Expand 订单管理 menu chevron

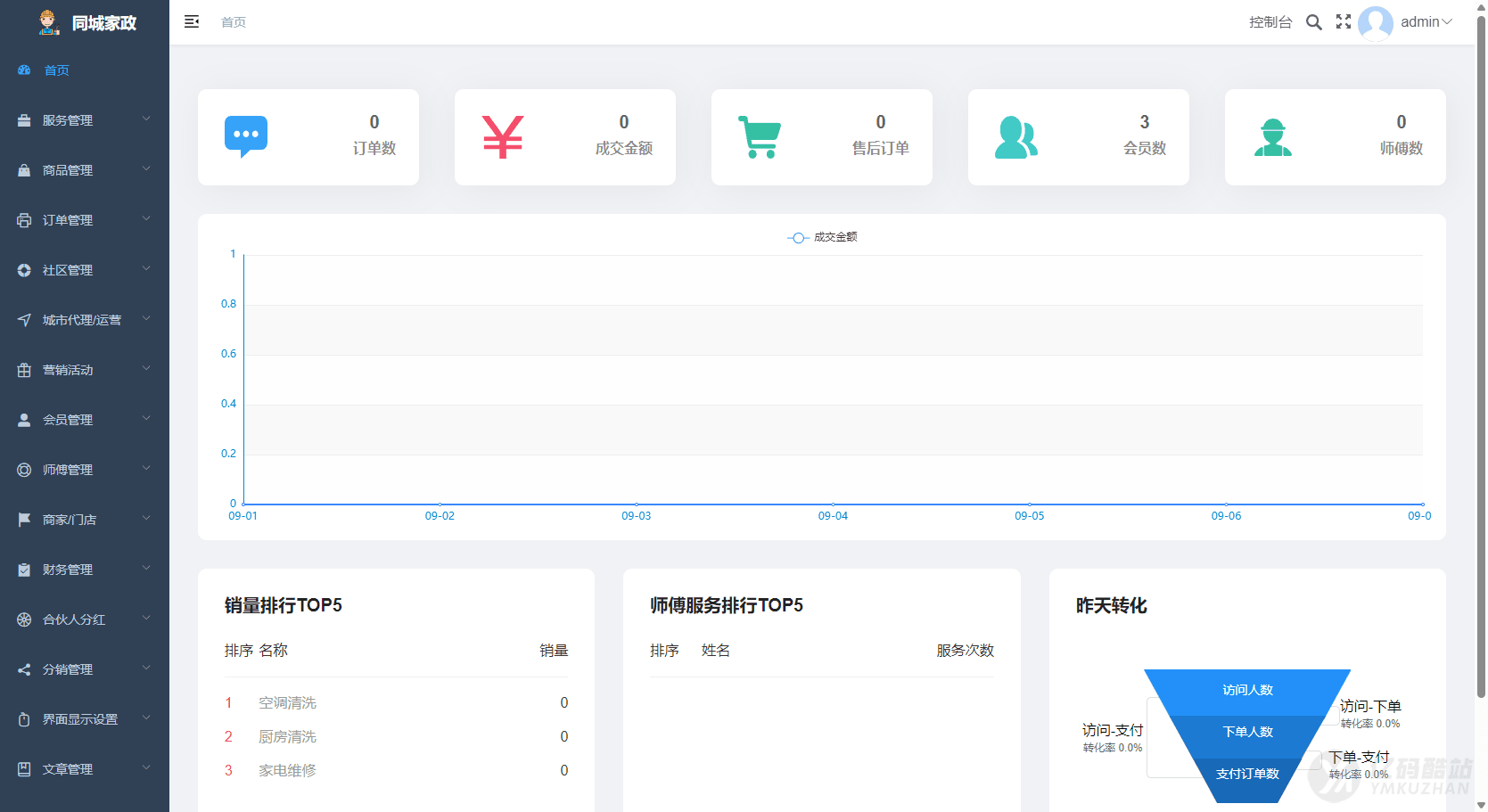pos(146,219)
